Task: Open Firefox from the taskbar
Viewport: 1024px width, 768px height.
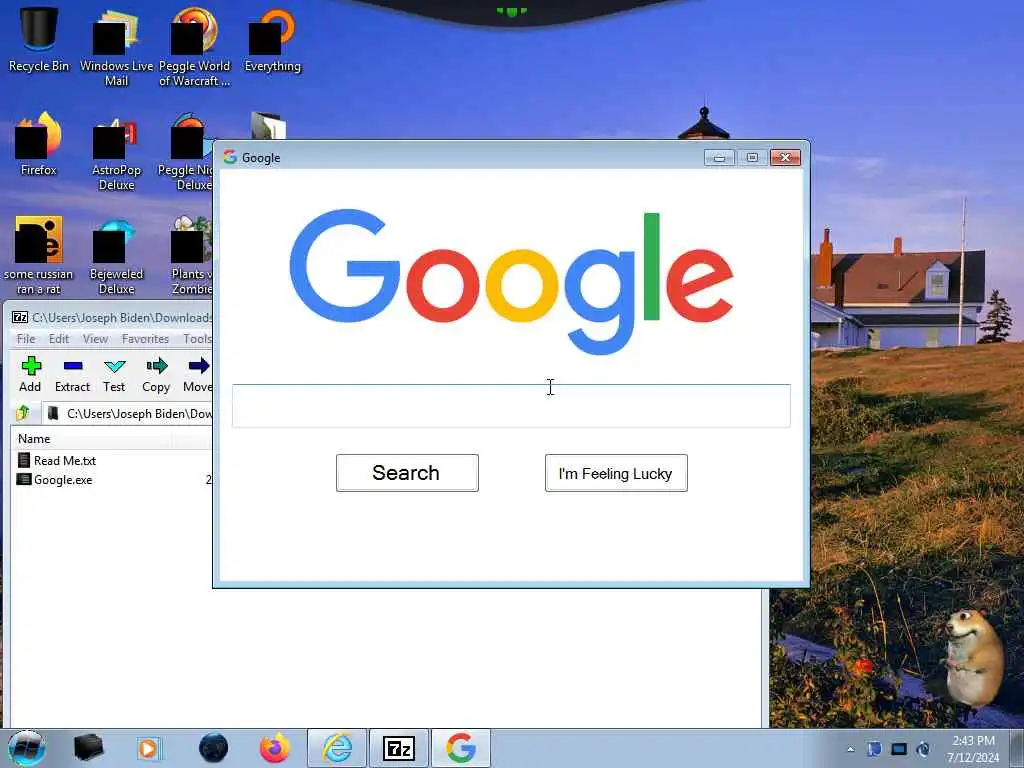Action: (275, 748)
